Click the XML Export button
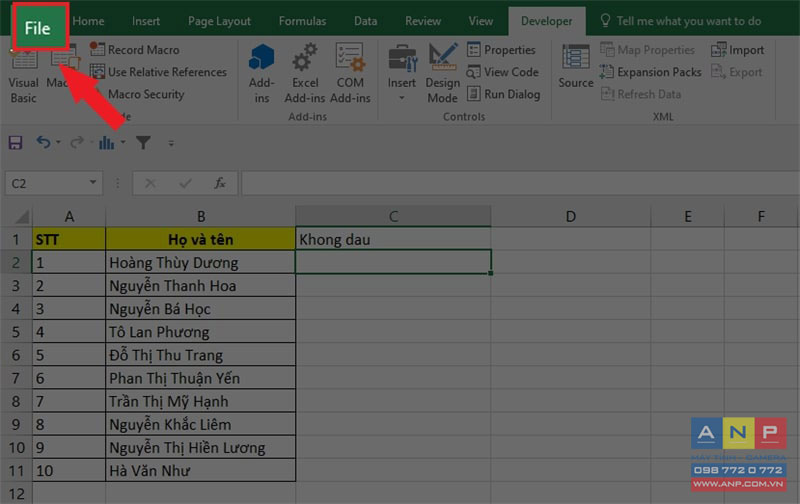 pyautogui.click(x=736, y=72)
